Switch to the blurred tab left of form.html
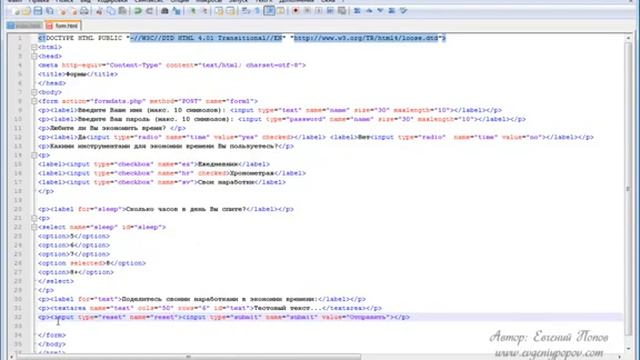 [25, 25]
